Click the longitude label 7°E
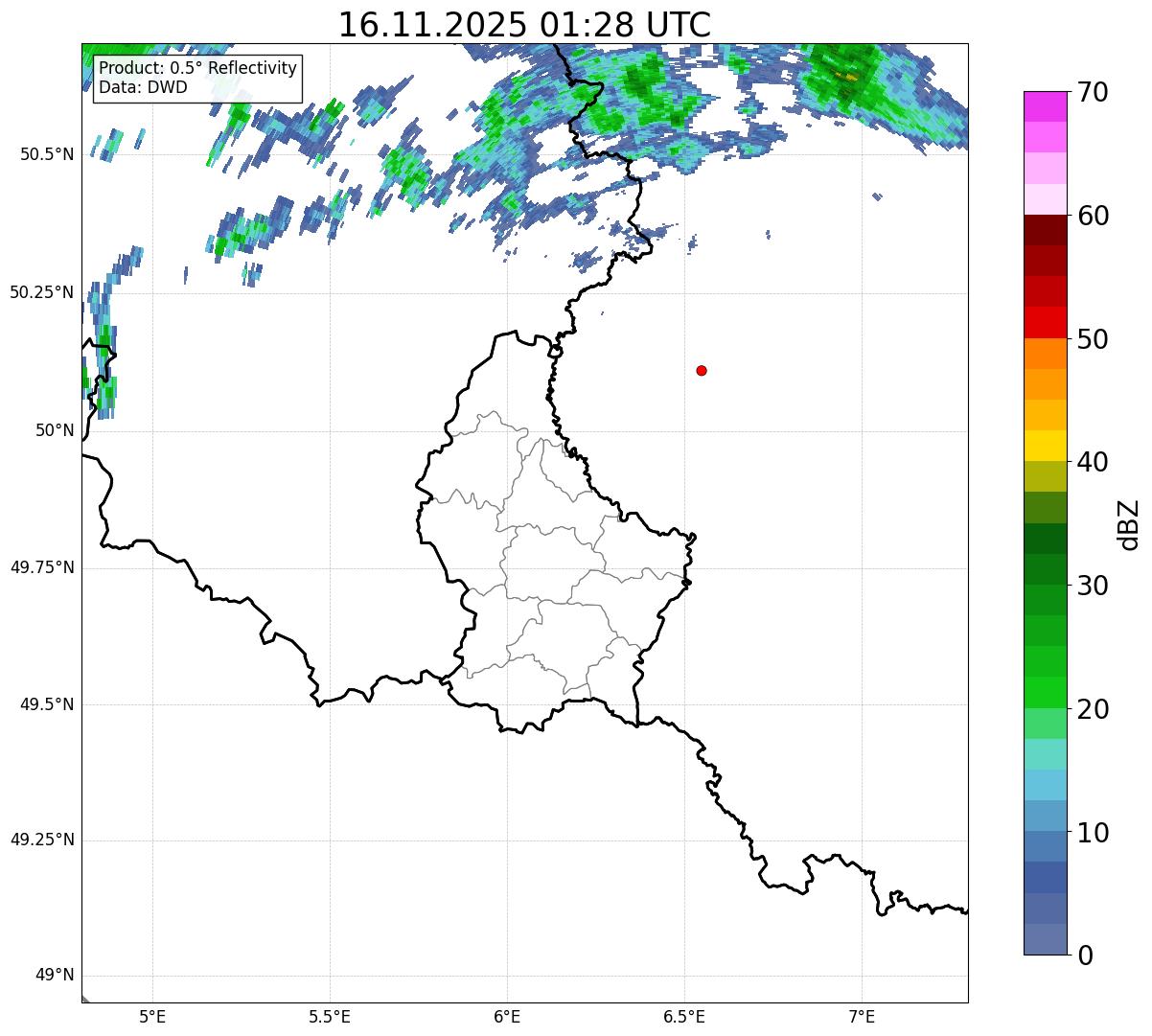 (862, 1016)
